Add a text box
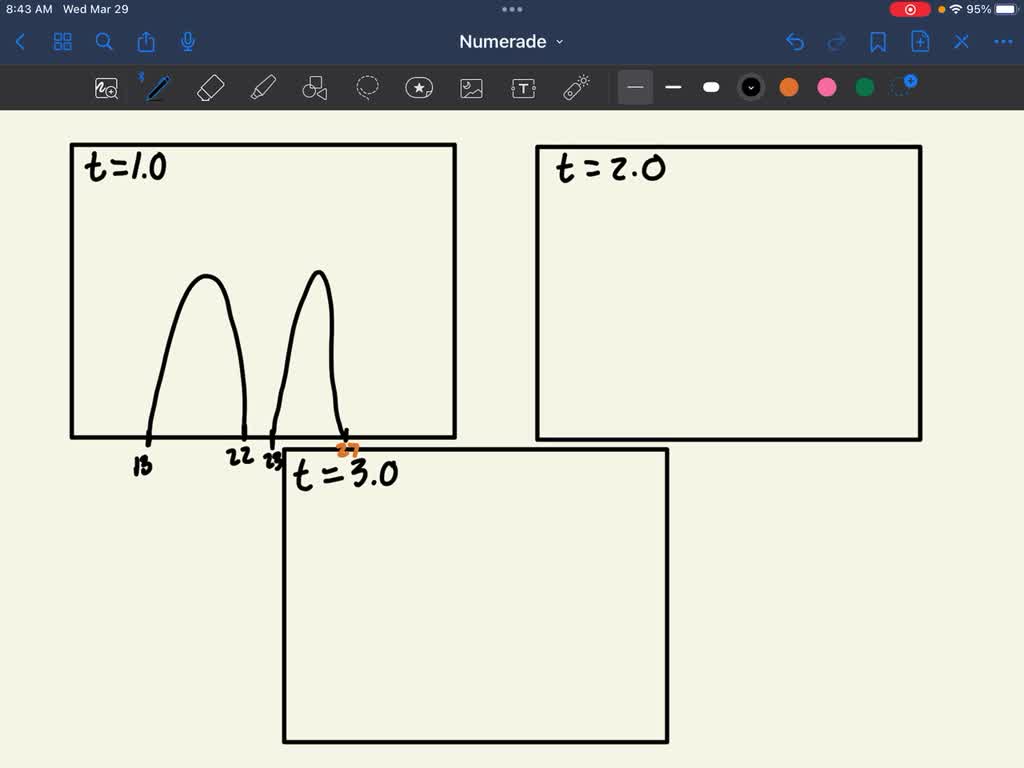 click(523, 88)
